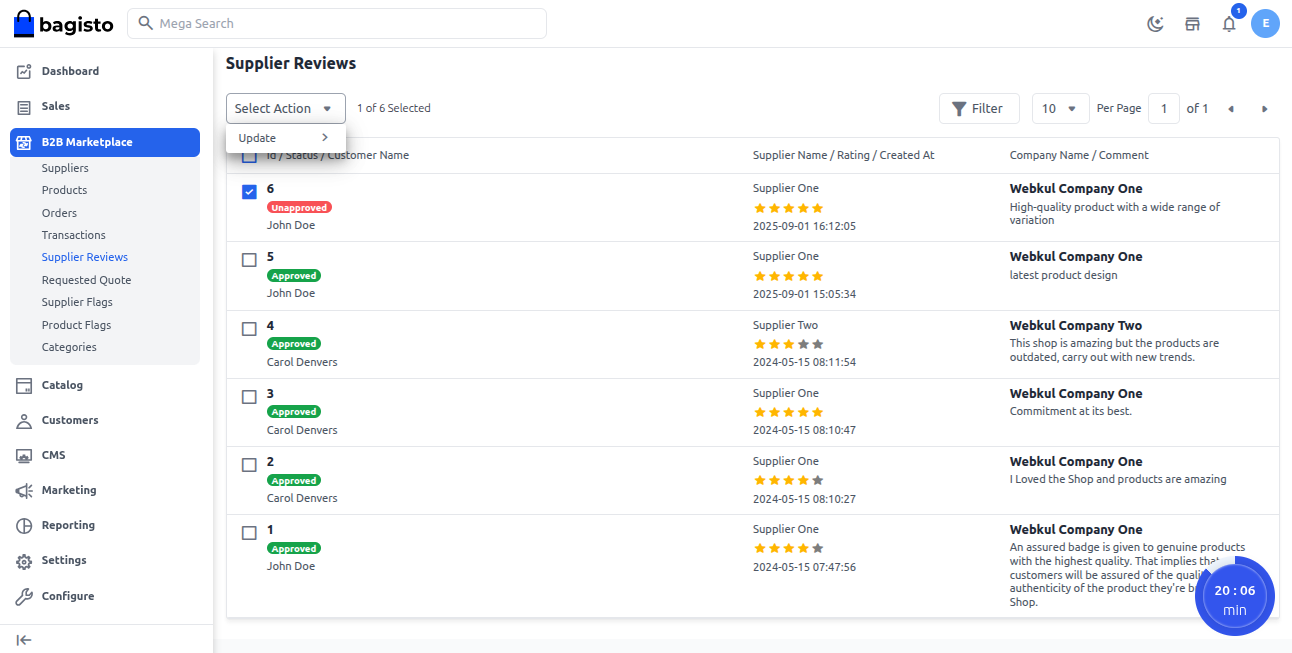Go to previous page arrow

coord(1231,109)
